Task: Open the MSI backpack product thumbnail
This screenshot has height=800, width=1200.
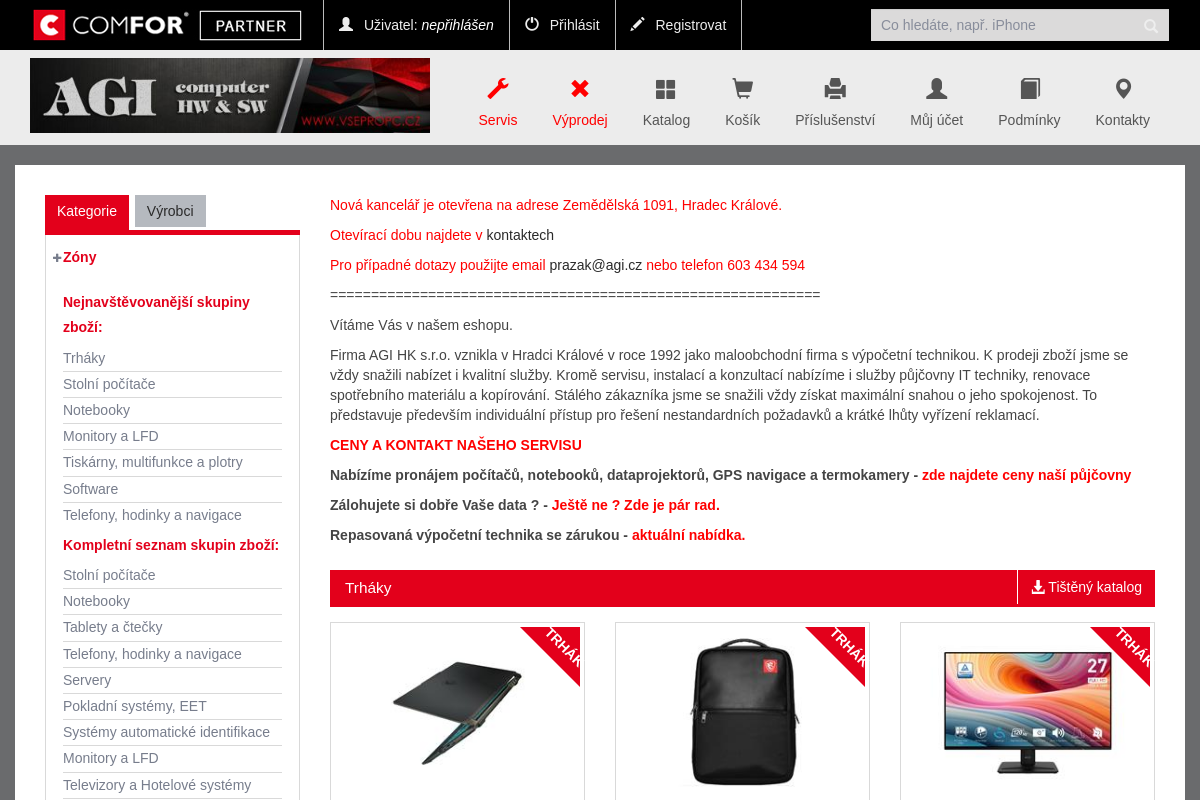Action: click(742, 711)
